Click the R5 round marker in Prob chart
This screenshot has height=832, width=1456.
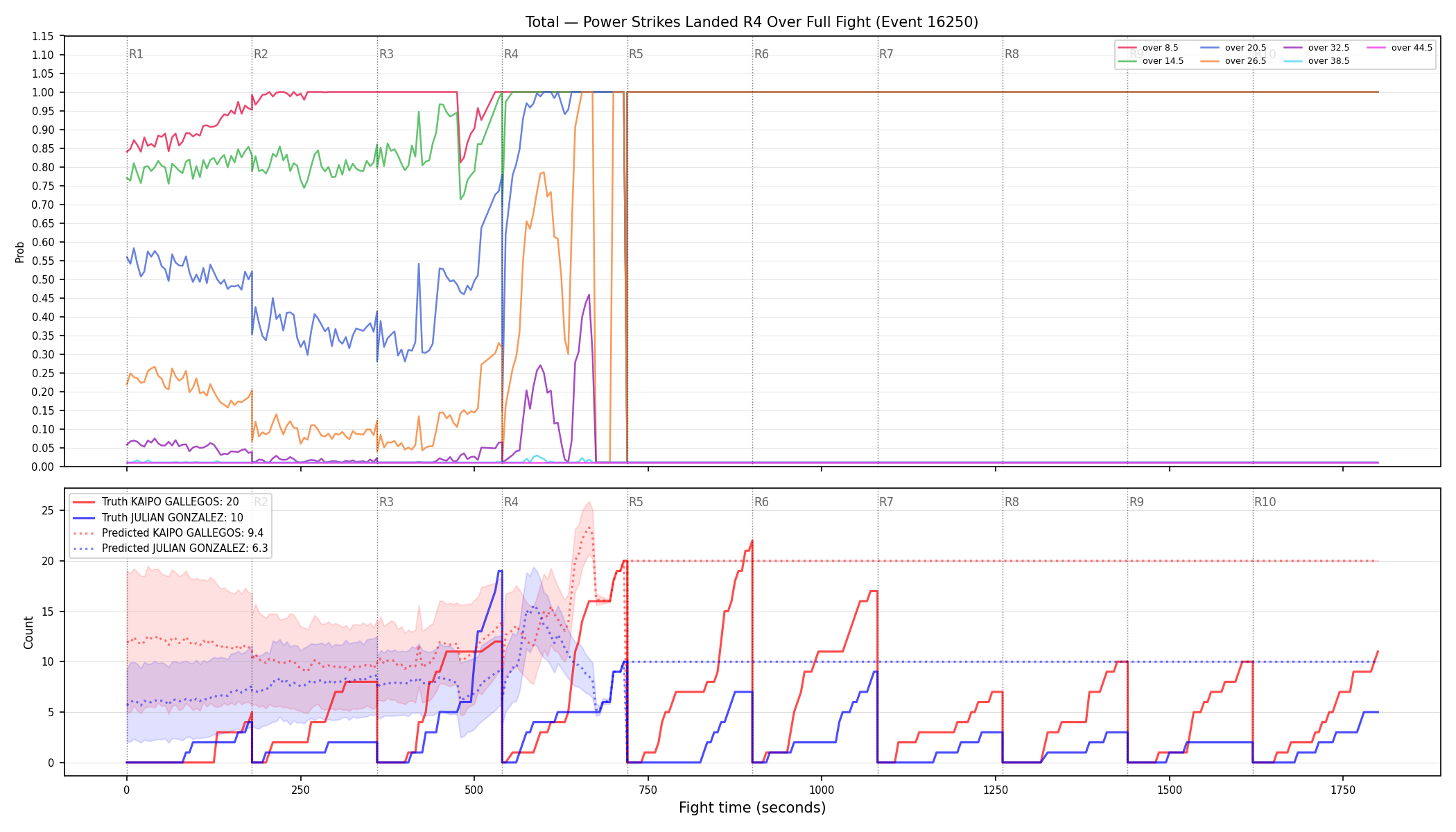tap(636, 54)
